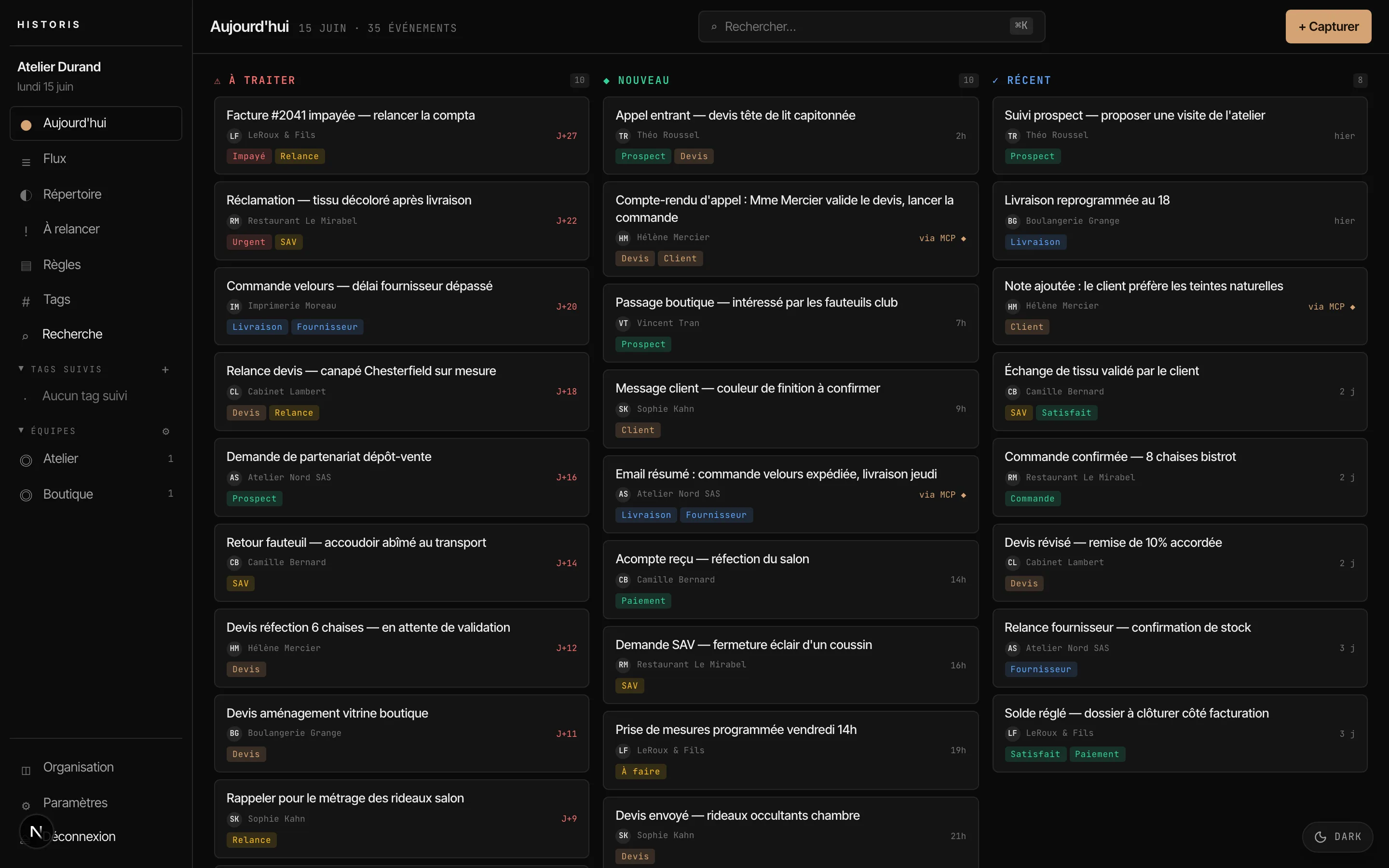Image resolution: width=1389 pixels, height=868 pixels.
Task: Open Livraison reprogrammée au 18 card title
Action: click(x=1087, y=200)
